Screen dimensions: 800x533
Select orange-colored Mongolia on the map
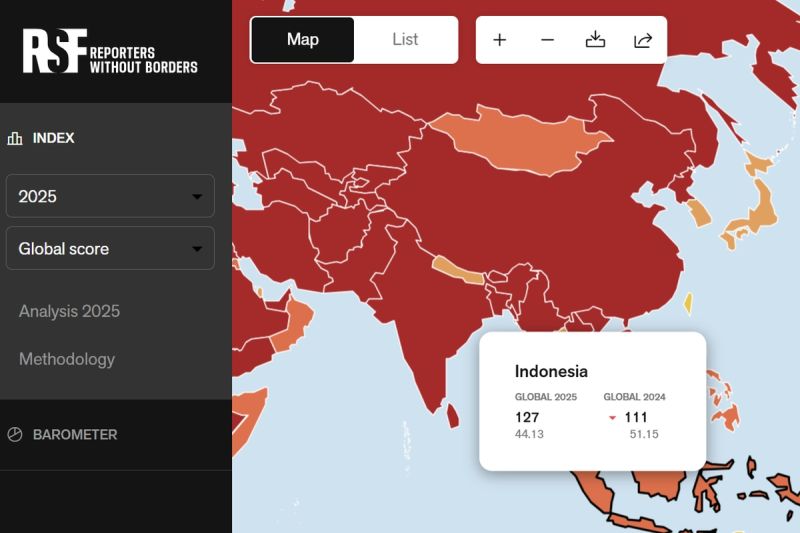click(520, 140)
